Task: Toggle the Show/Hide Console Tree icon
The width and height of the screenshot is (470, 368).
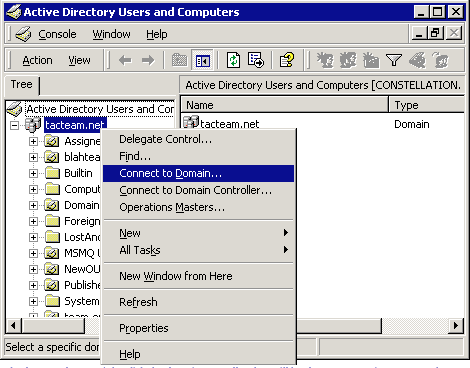Action: point(203,60)
